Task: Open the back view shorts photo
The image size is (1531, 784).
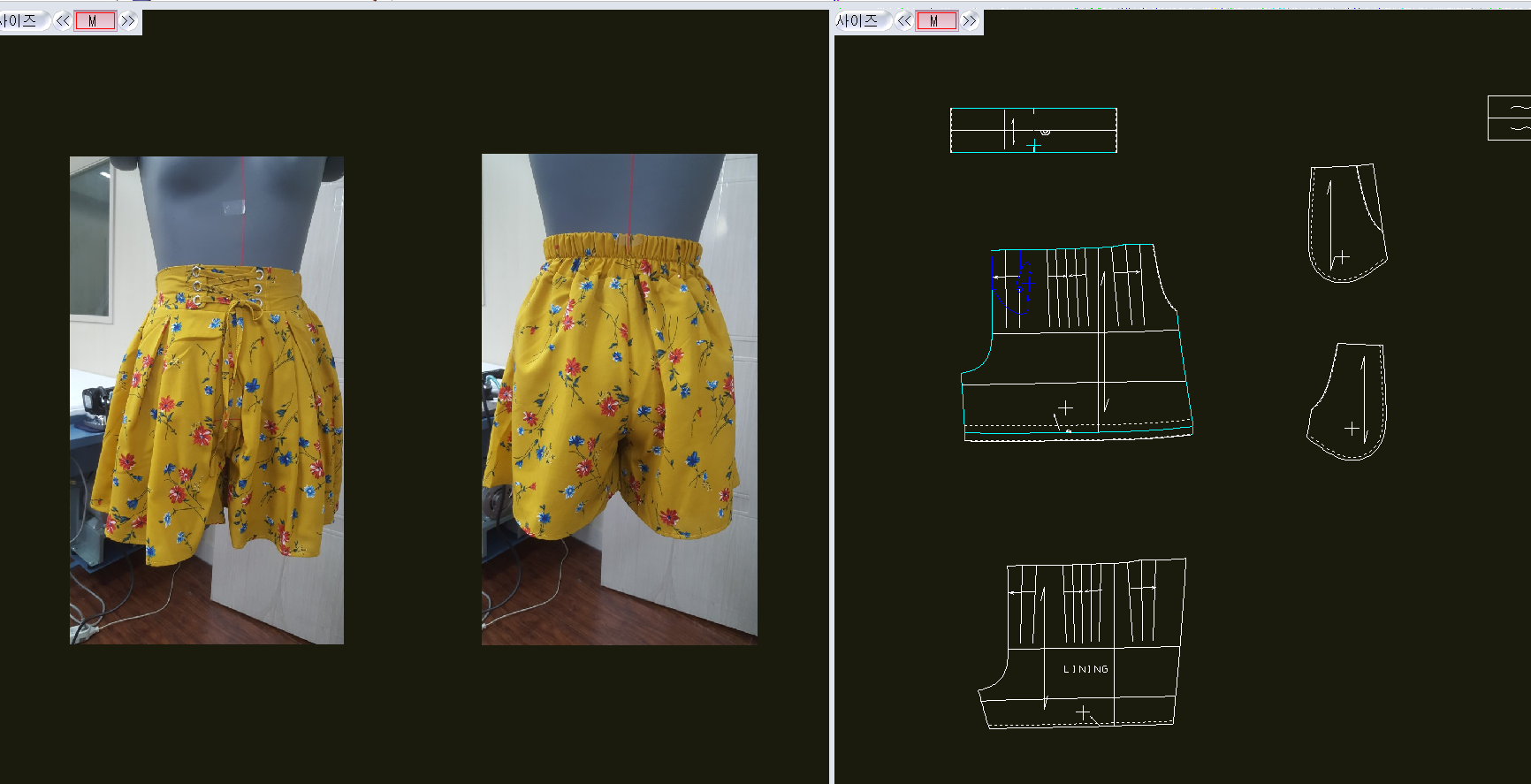Action: (x=619, y=400)
